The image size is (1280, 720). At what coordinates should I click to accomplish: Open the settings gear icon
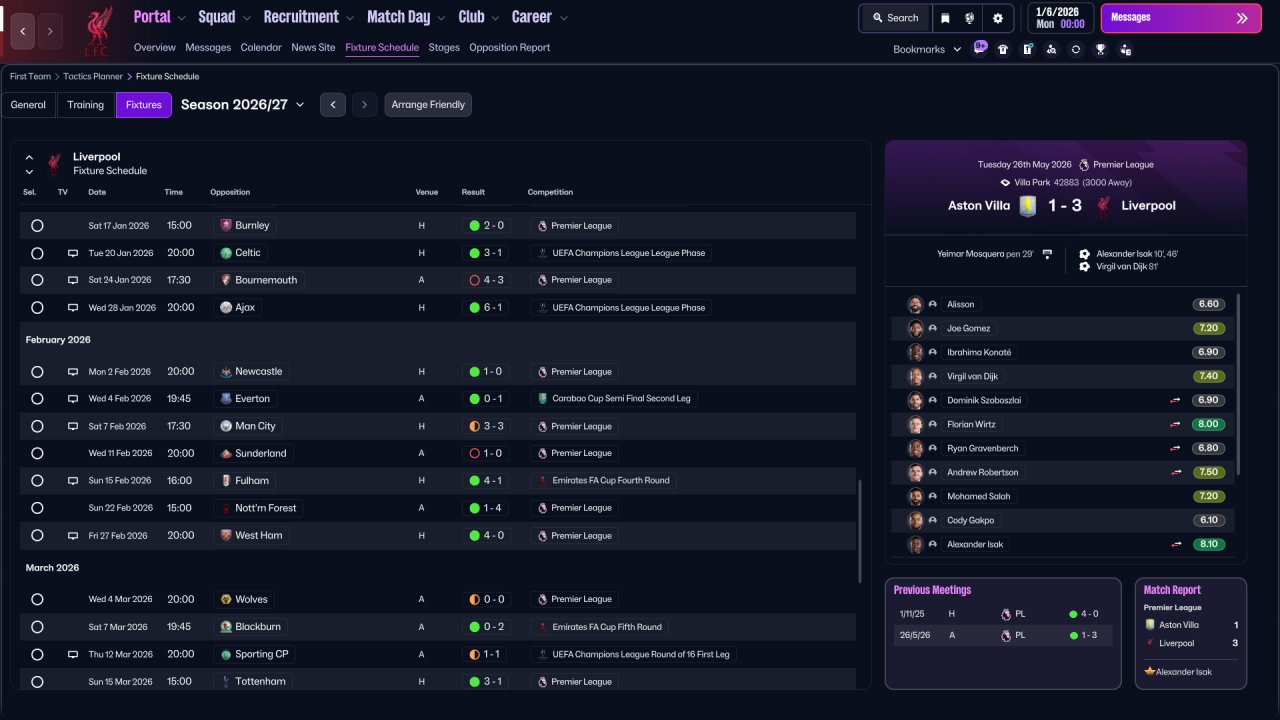998,18
